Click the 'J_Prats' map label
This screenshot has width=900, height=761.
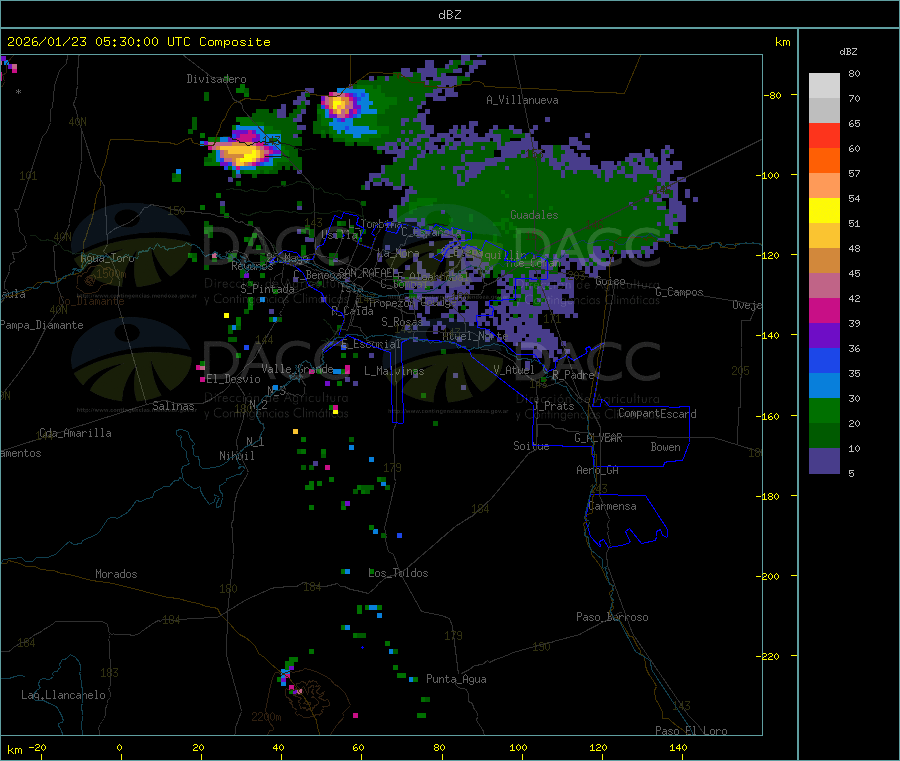click(554, 405)
